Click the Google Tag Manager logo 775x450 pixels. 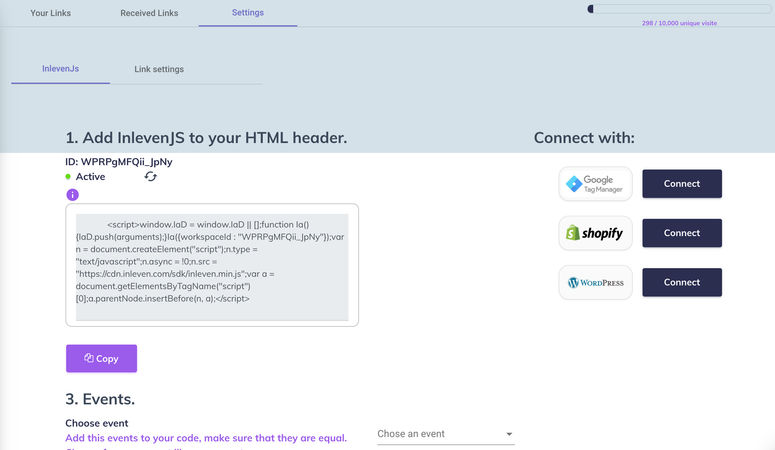(x=596, y=184)
